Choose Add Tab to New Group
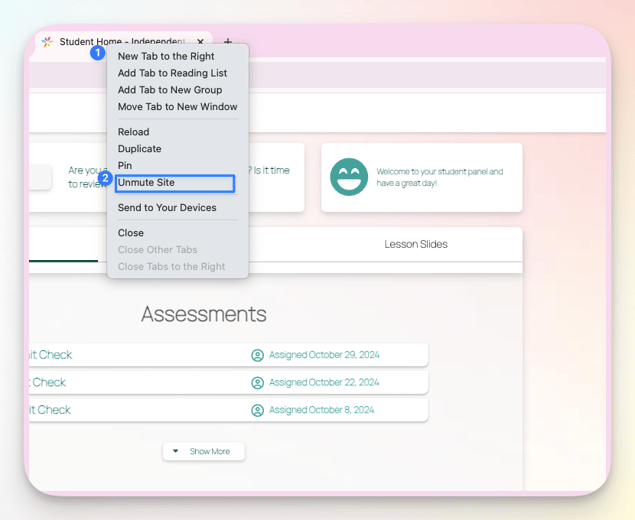This screenshot has height=520, width=635. tap(170, 90)
